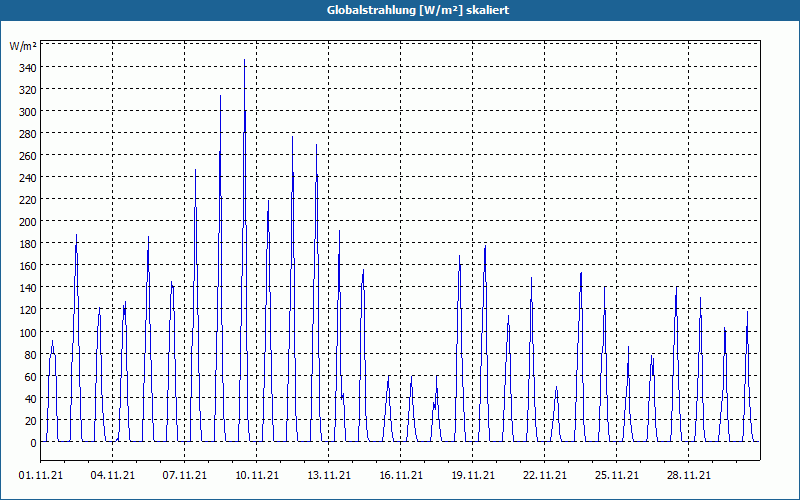Select the y-axis value '320'
This screenshot has width=800, height=500.
point(28,90)
